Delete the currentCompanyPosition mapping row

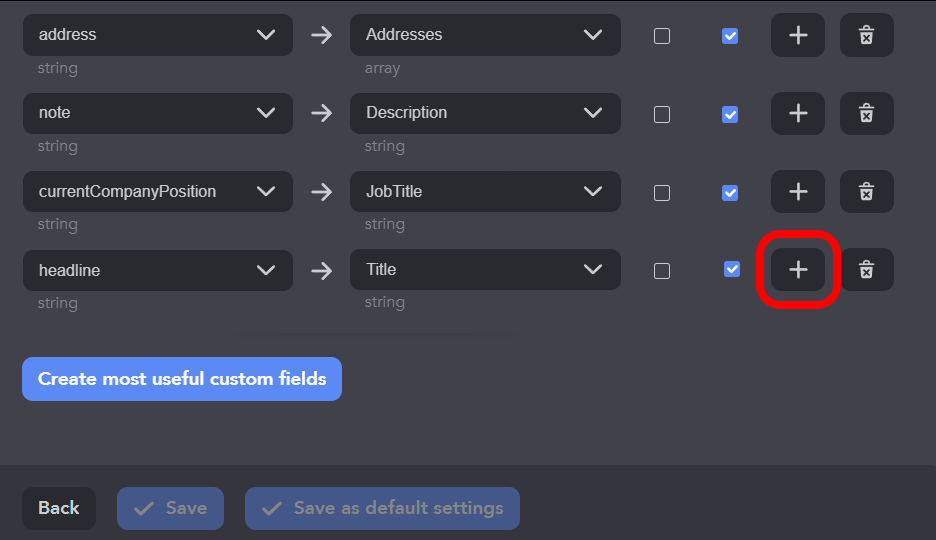pyautogui.click(x=866, y=191)
